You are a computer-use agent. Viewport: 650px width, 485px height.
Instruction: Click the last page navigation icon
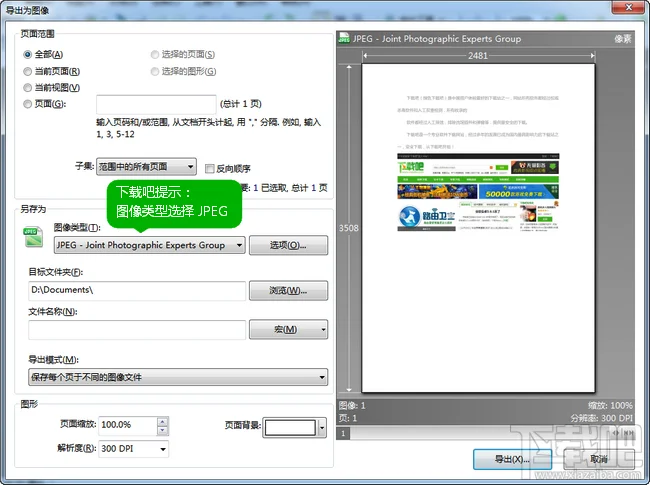click(x=629, y=433)
